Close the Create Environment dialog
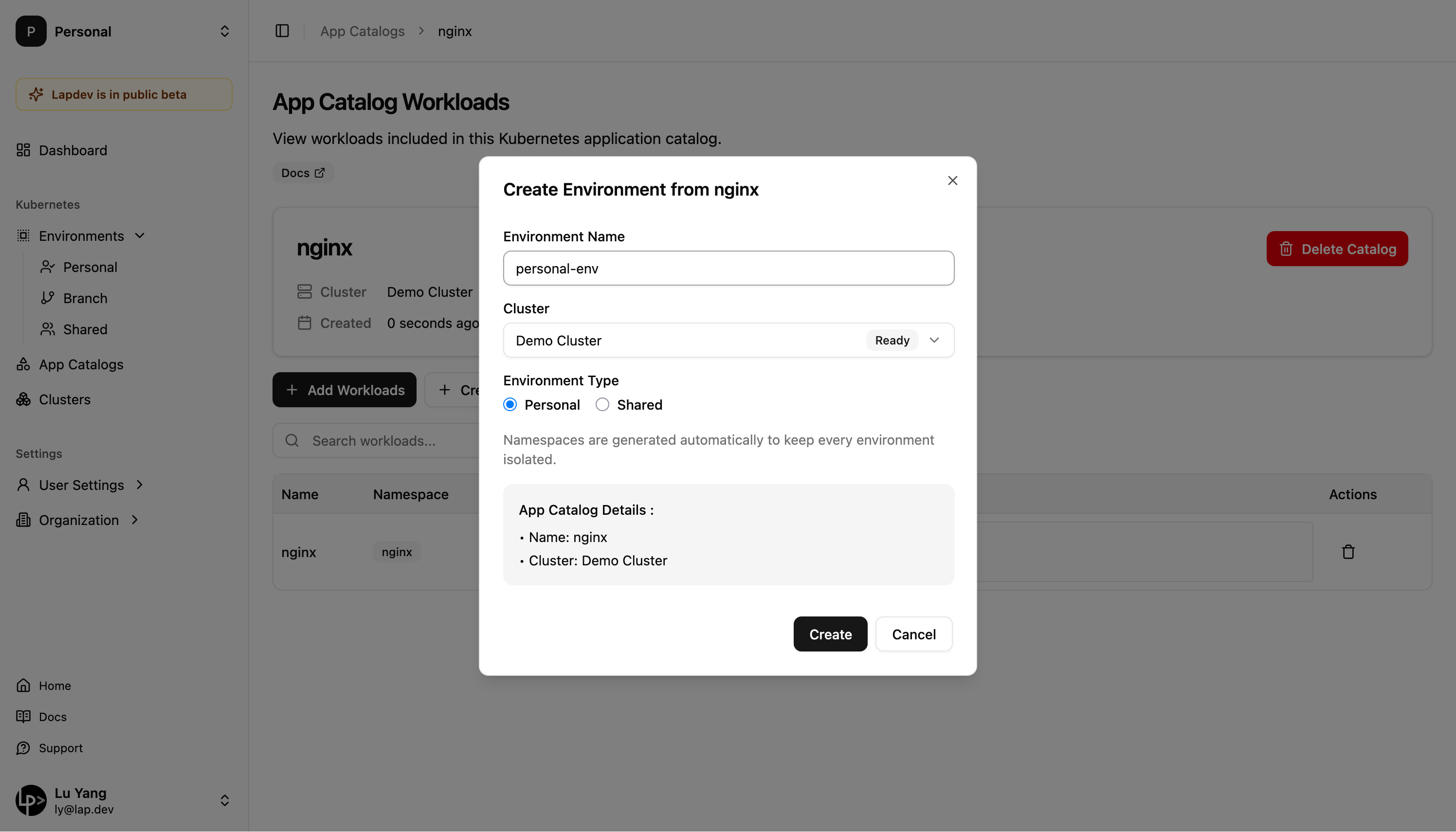 952,181
